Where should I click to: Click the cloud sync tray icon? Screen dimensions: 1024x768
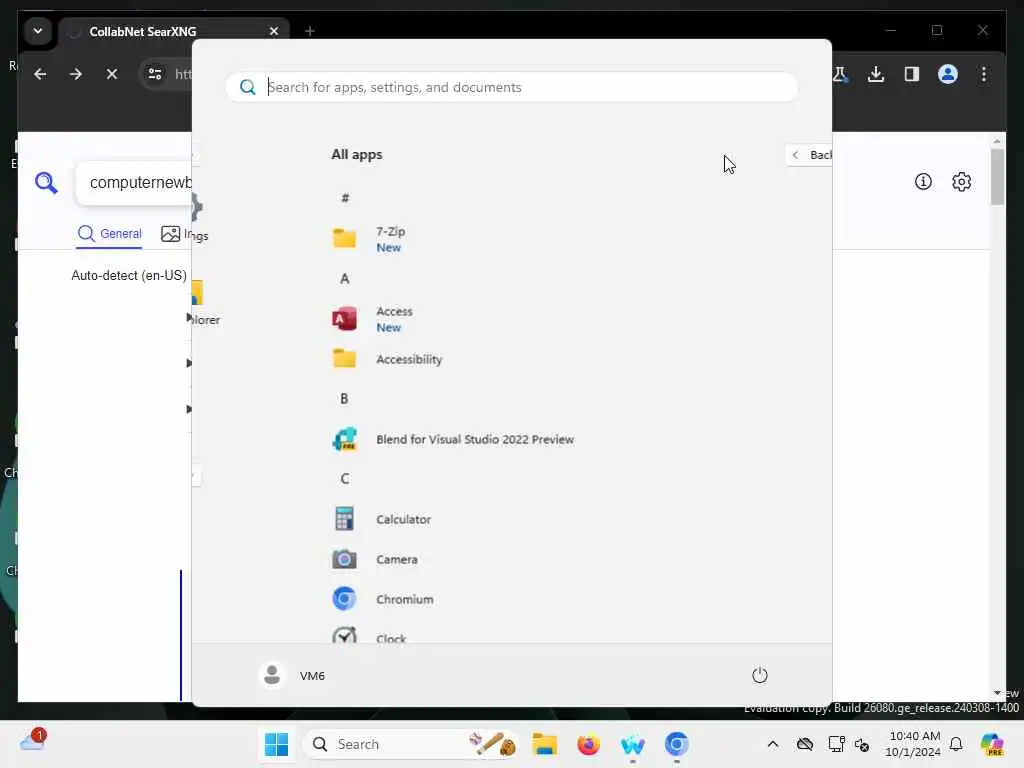pos(805,744)
